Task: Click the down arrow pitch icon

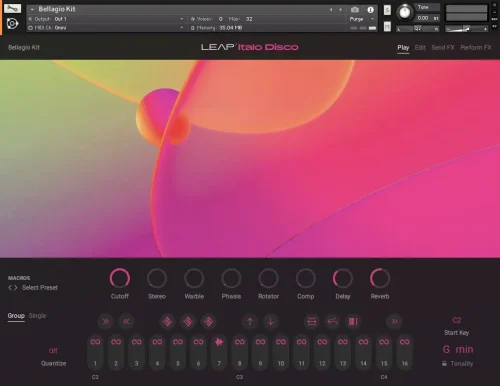Action: point(271,321)
